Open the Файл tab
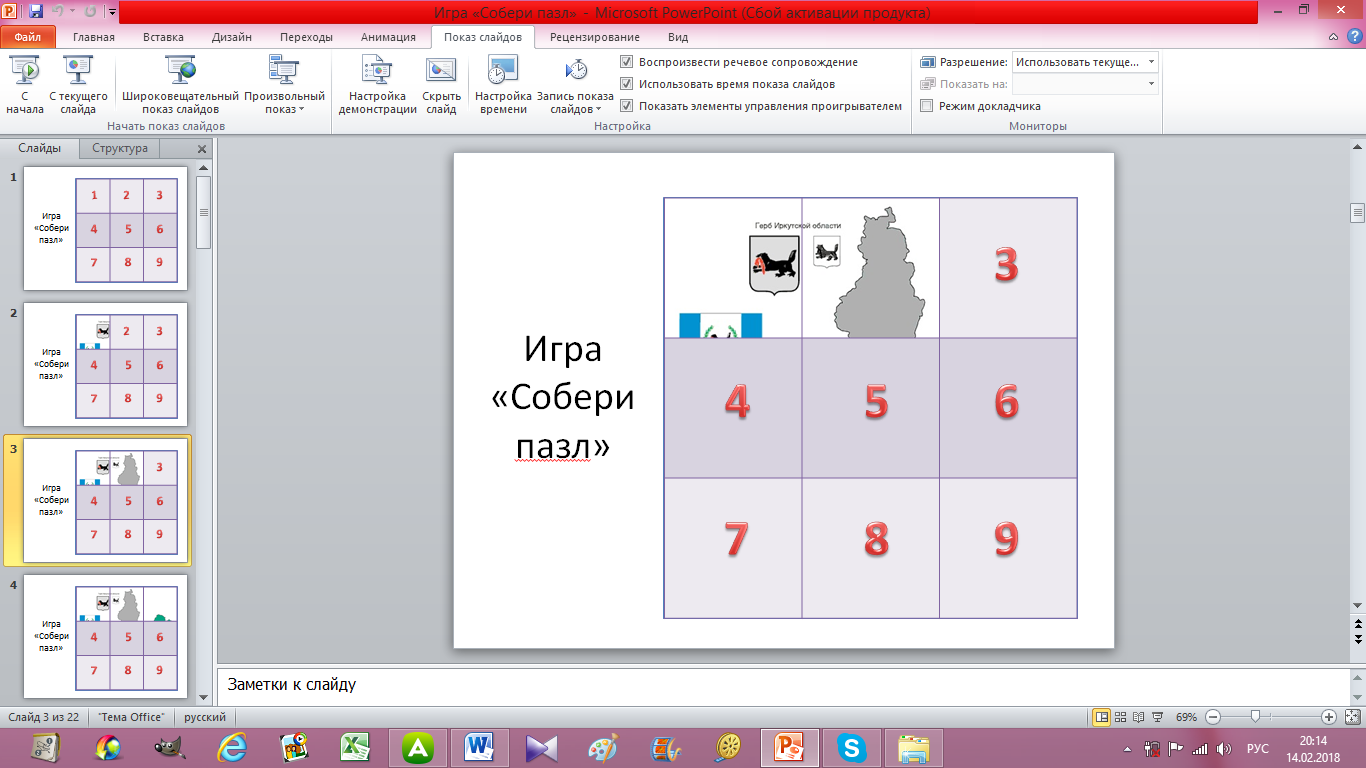Viewport: 1366px width, 768px height. [27, 37]
